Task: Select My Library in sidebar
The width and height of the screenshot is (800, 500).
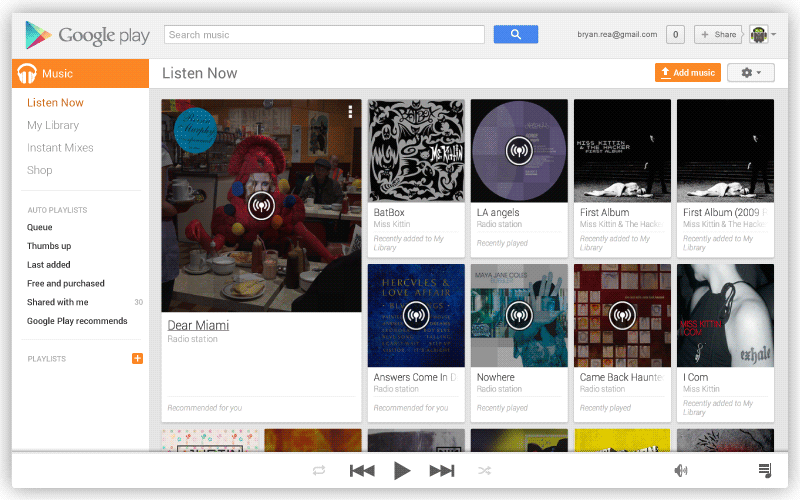Action: (53, 125)
